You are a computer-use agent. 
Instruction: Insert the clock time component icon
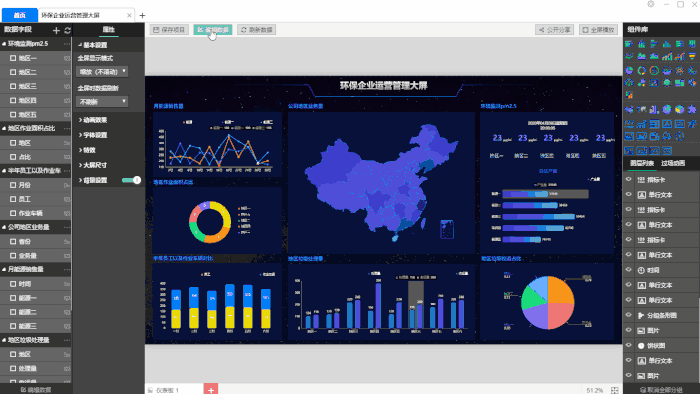pos(679,136)
